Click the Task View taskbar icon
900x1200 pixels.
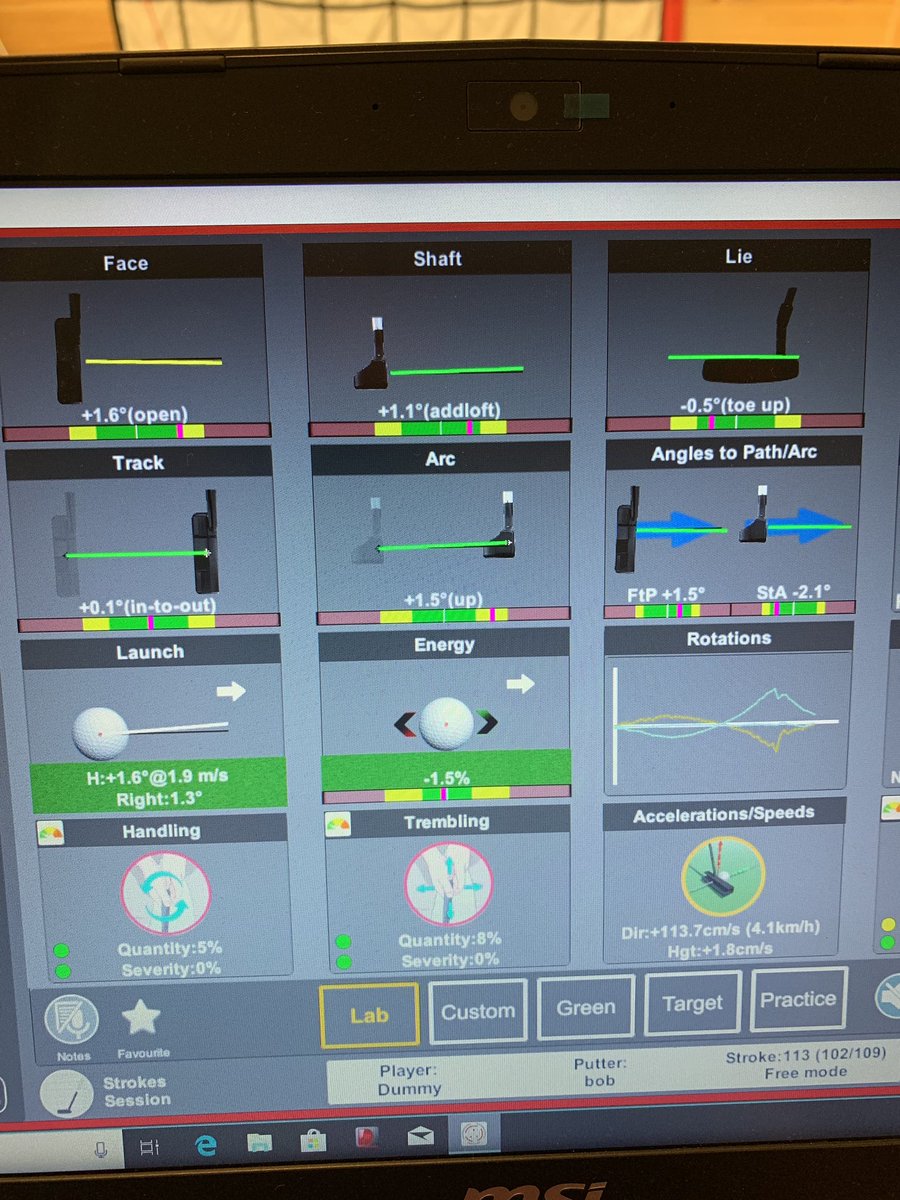[149, 1148]
